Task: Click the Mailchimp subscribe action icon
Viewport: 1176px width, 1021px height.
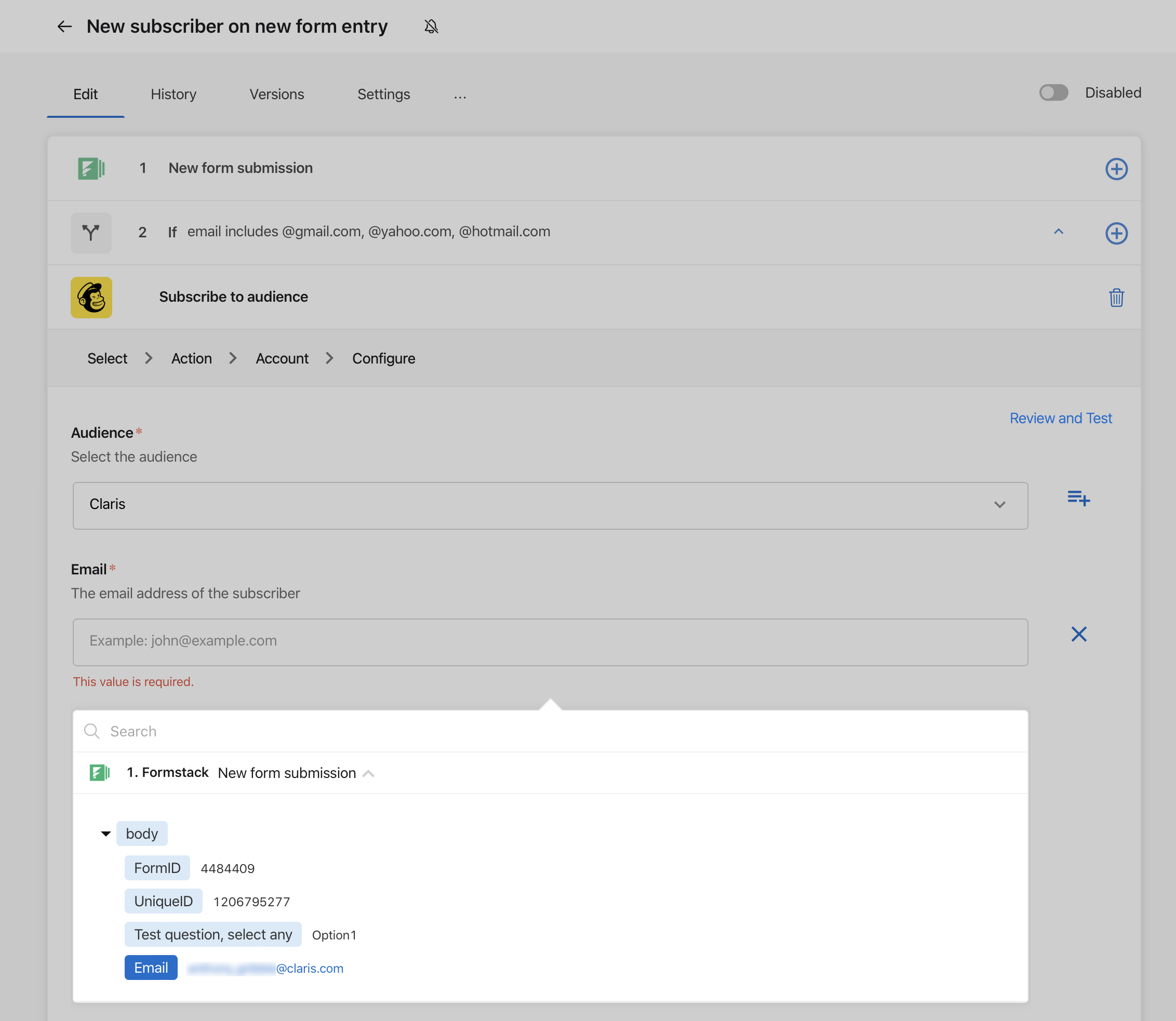Action: [x=92, y=297]
